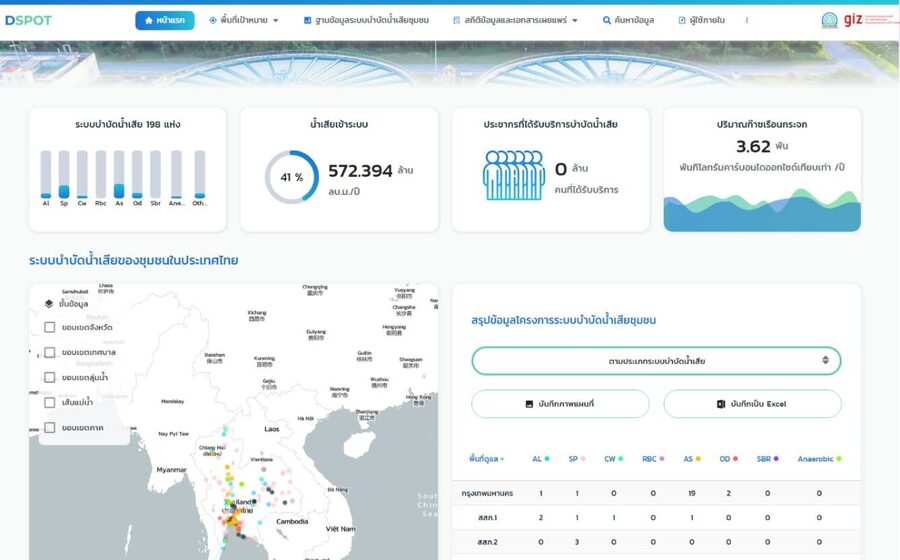Screen dimensions: 900x560
Task: Click the Việt Nam label on map
Action: 340,529
